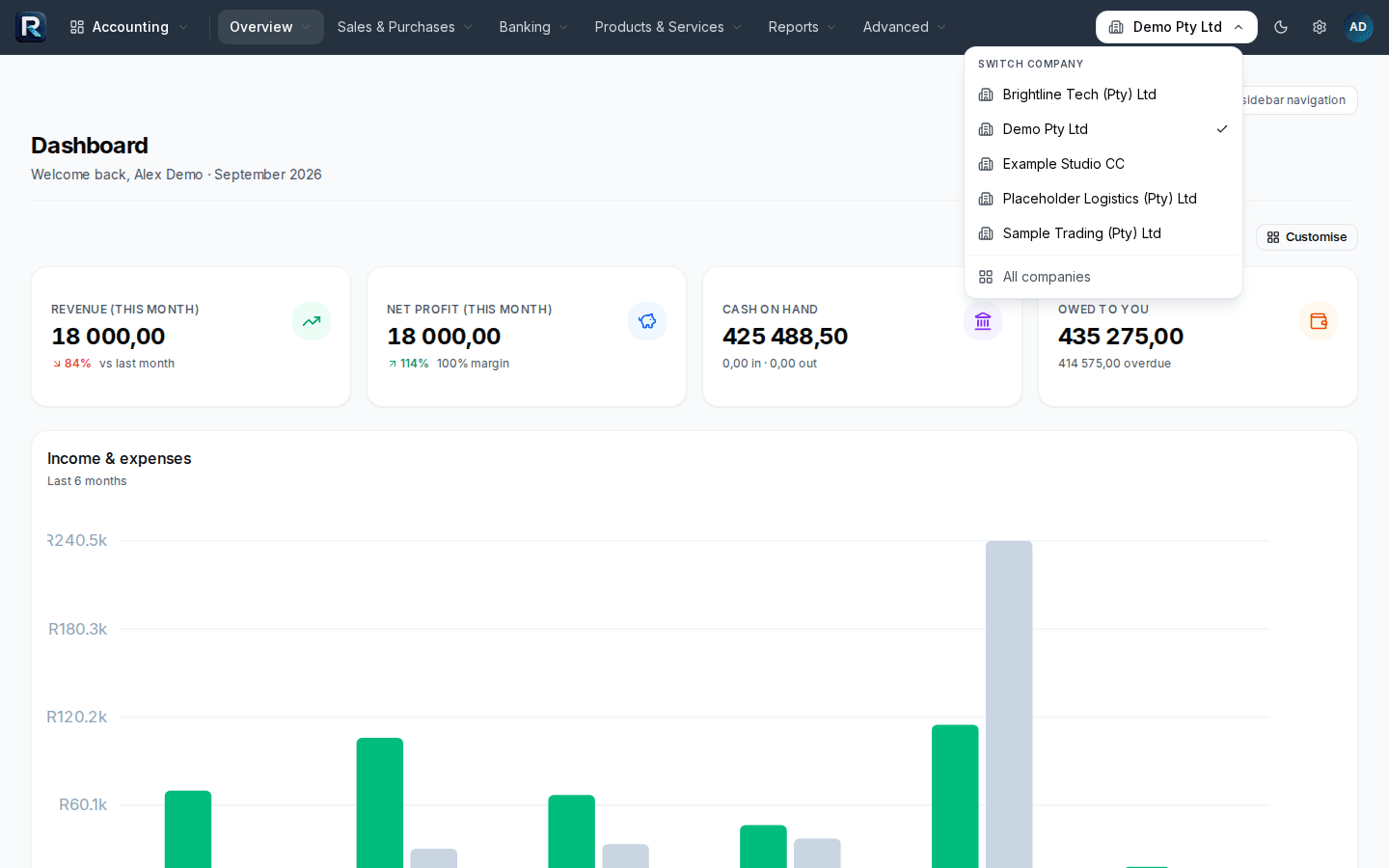Screen dimensions: 1389x868
Task: Select Demo Pty Ltd company
Action: tap(1103, 129)
